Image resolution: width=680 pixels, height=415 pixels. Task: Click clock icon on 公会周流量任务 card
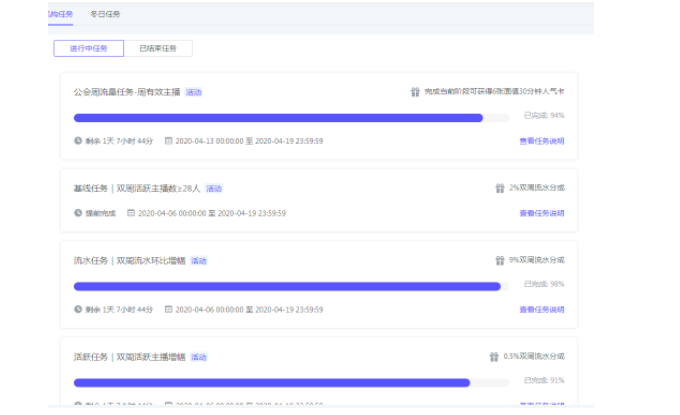click(78, 141)
